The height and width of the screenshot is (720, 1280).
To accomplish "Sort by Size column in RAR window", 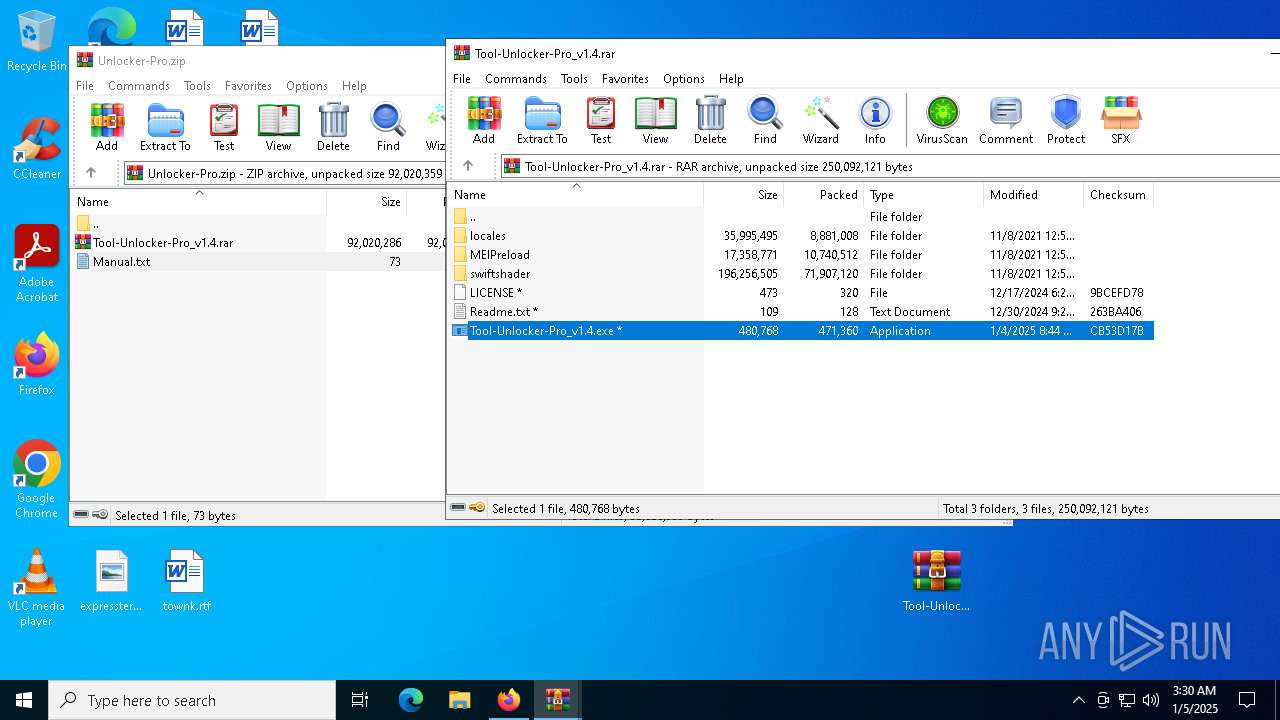I will tap(743, 194).
